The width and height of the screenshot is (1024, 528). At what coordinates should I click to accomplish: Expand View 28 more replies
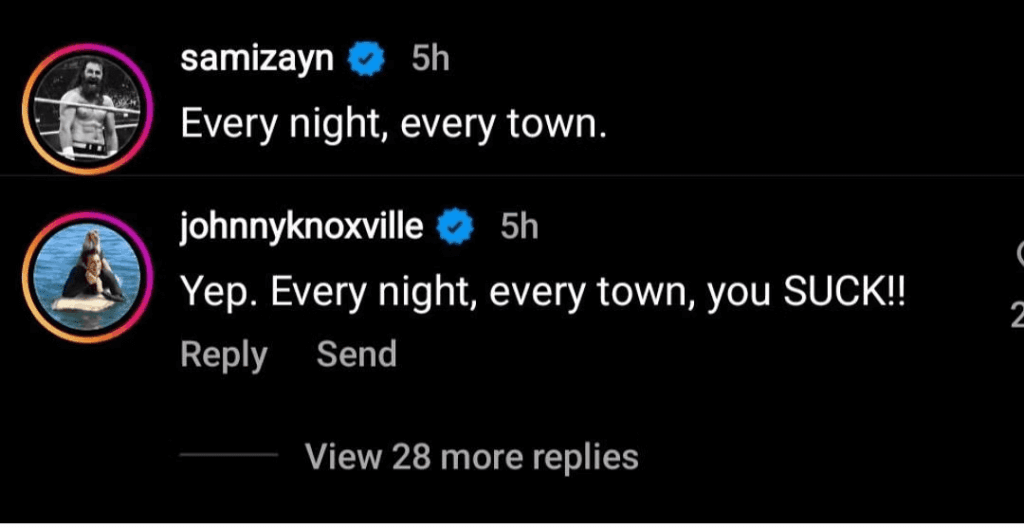[471, 457]
